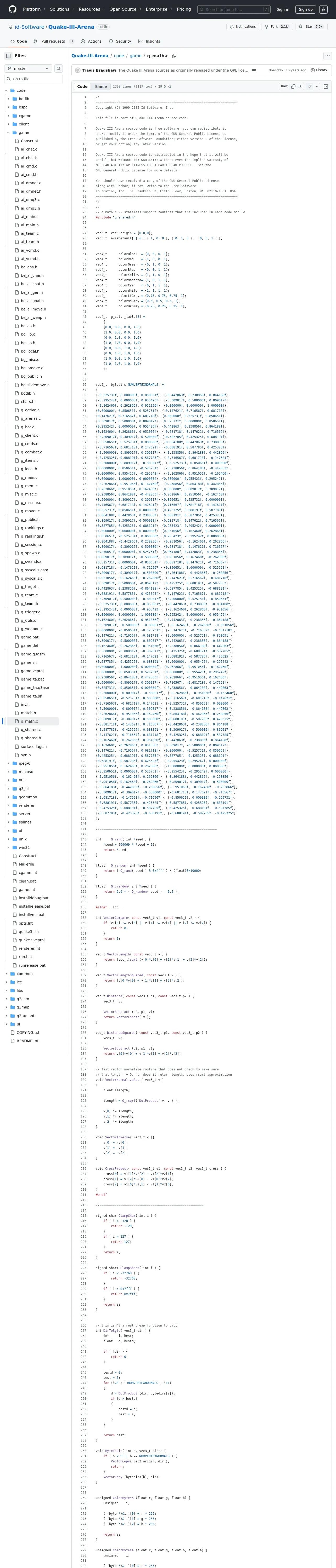
Task: Click the search files magnifier button
Action: point(59,68)
